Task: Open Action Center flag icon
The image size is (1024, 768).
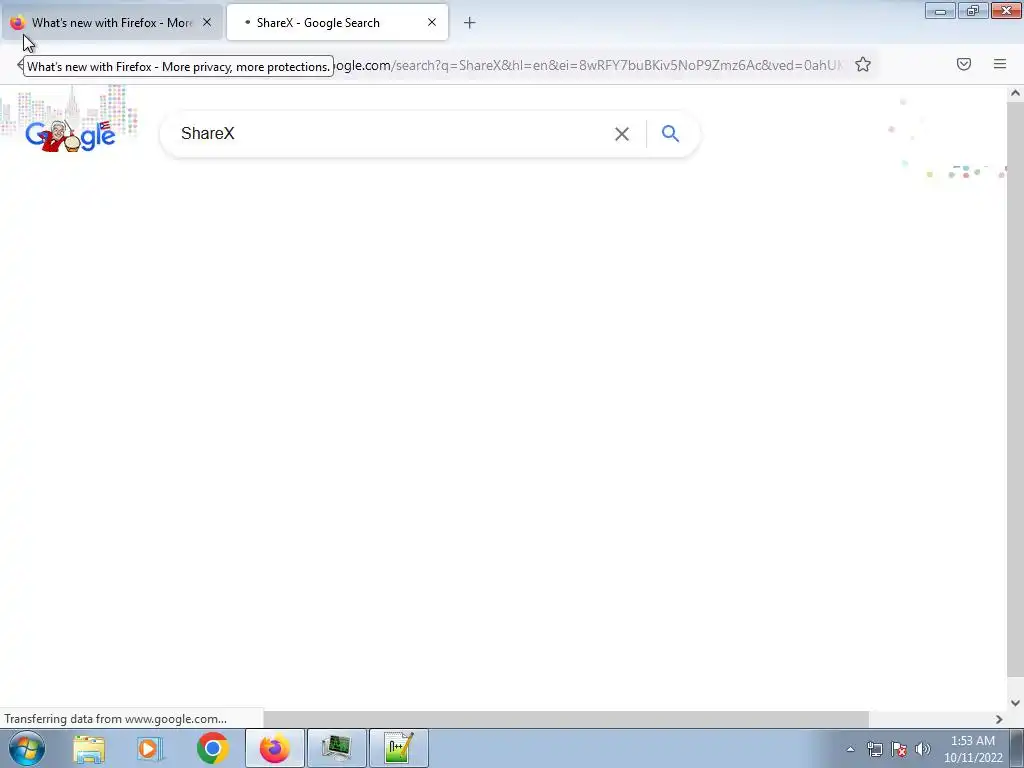Action: [x=899, y=749]
